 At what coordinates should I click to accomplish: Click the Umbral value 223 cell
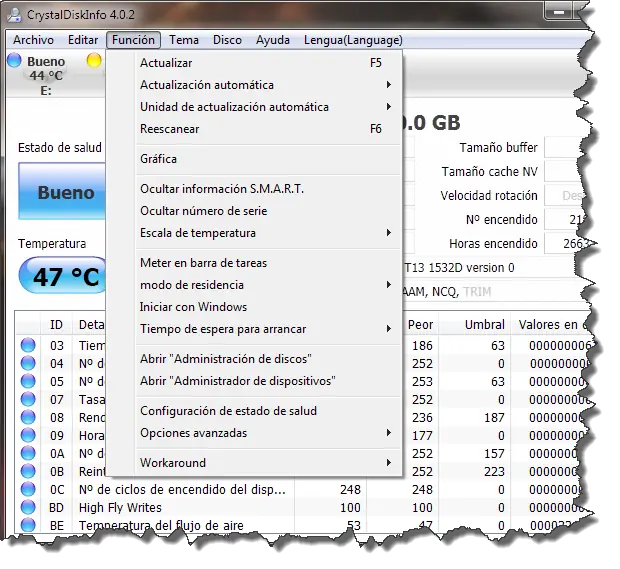(x=494, y=471)
